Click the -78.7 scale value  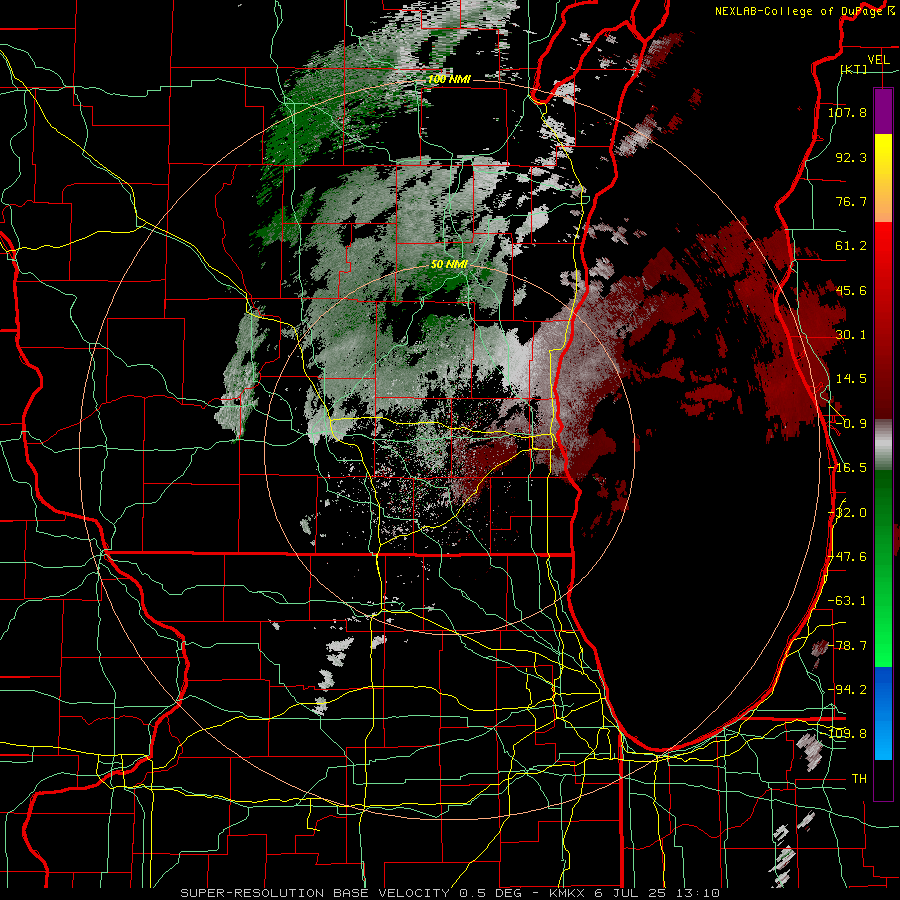pyautogui.click(x=847, y=646)
